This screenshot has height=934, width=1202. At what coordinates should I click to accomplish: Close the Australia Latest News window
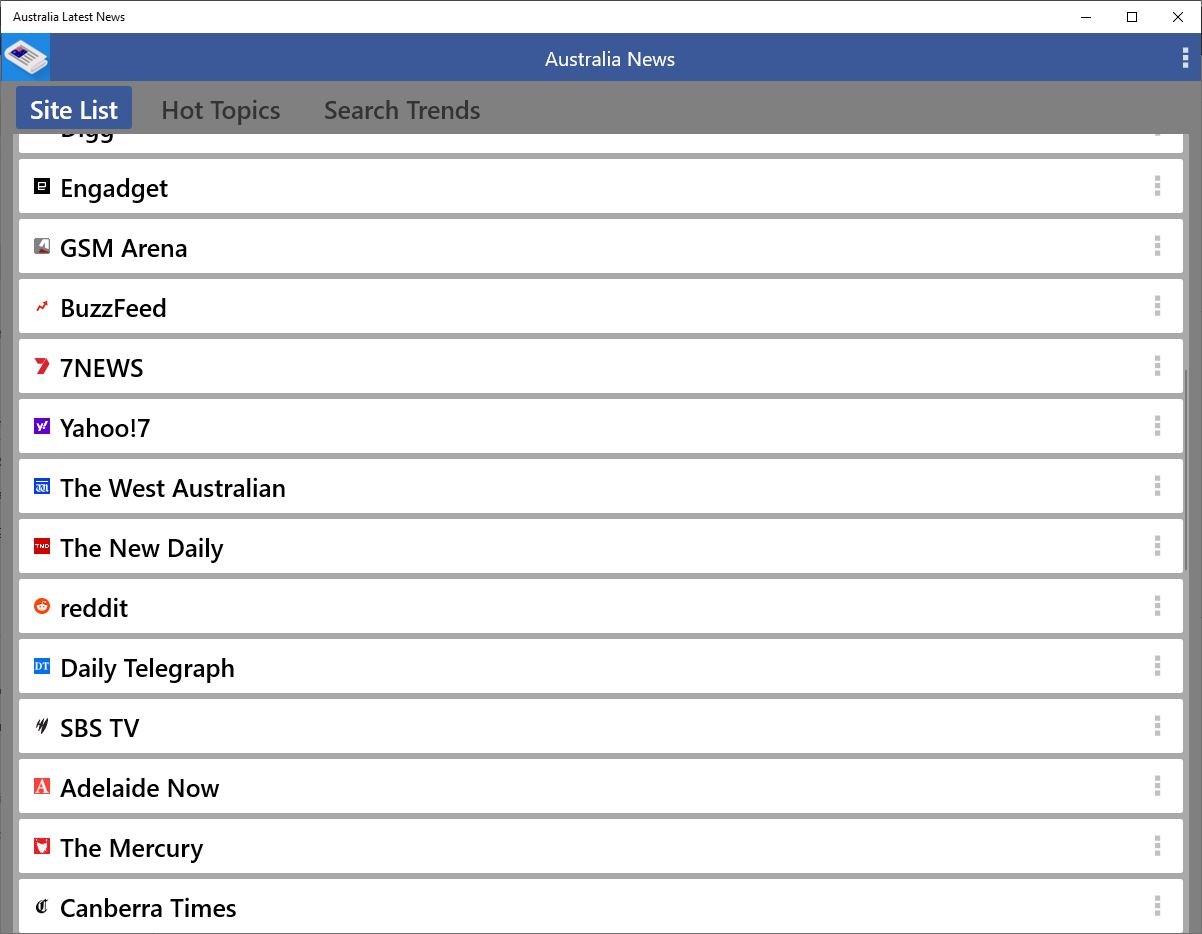[x=1178, y=17]
